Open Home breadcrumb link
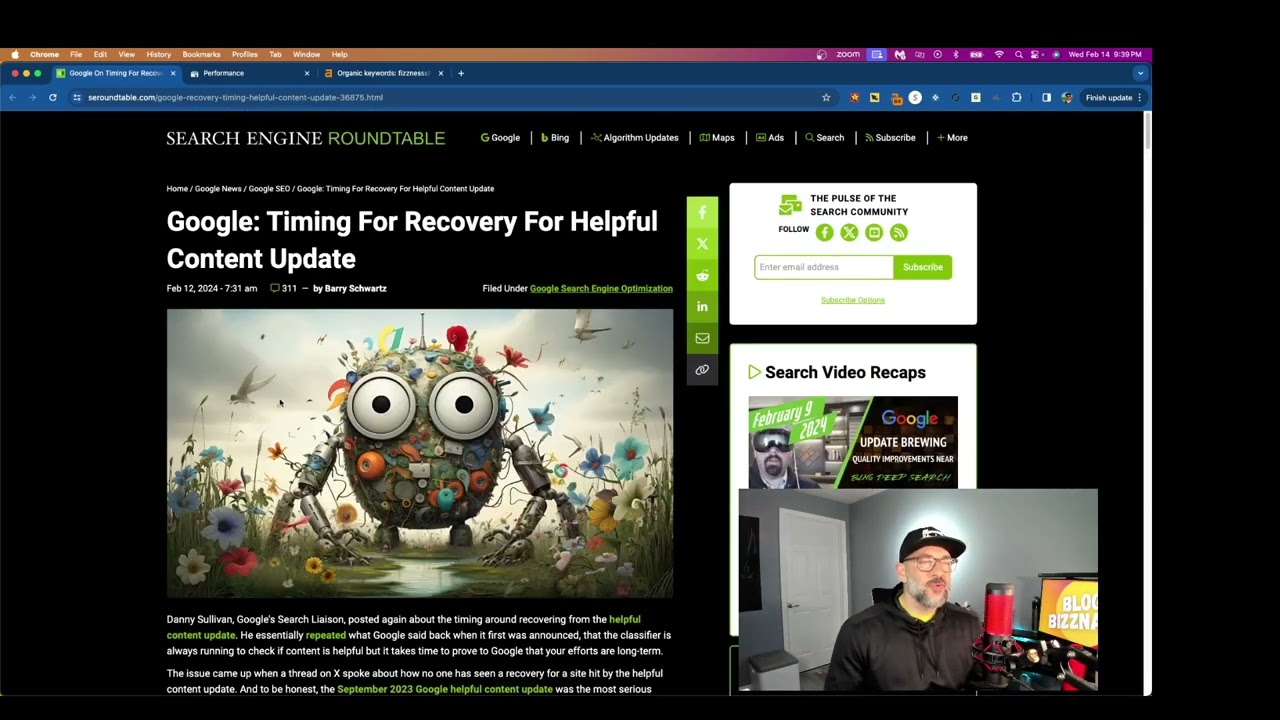The width and height of the screenshot is (1280, 720). click(x=177, y=188)
